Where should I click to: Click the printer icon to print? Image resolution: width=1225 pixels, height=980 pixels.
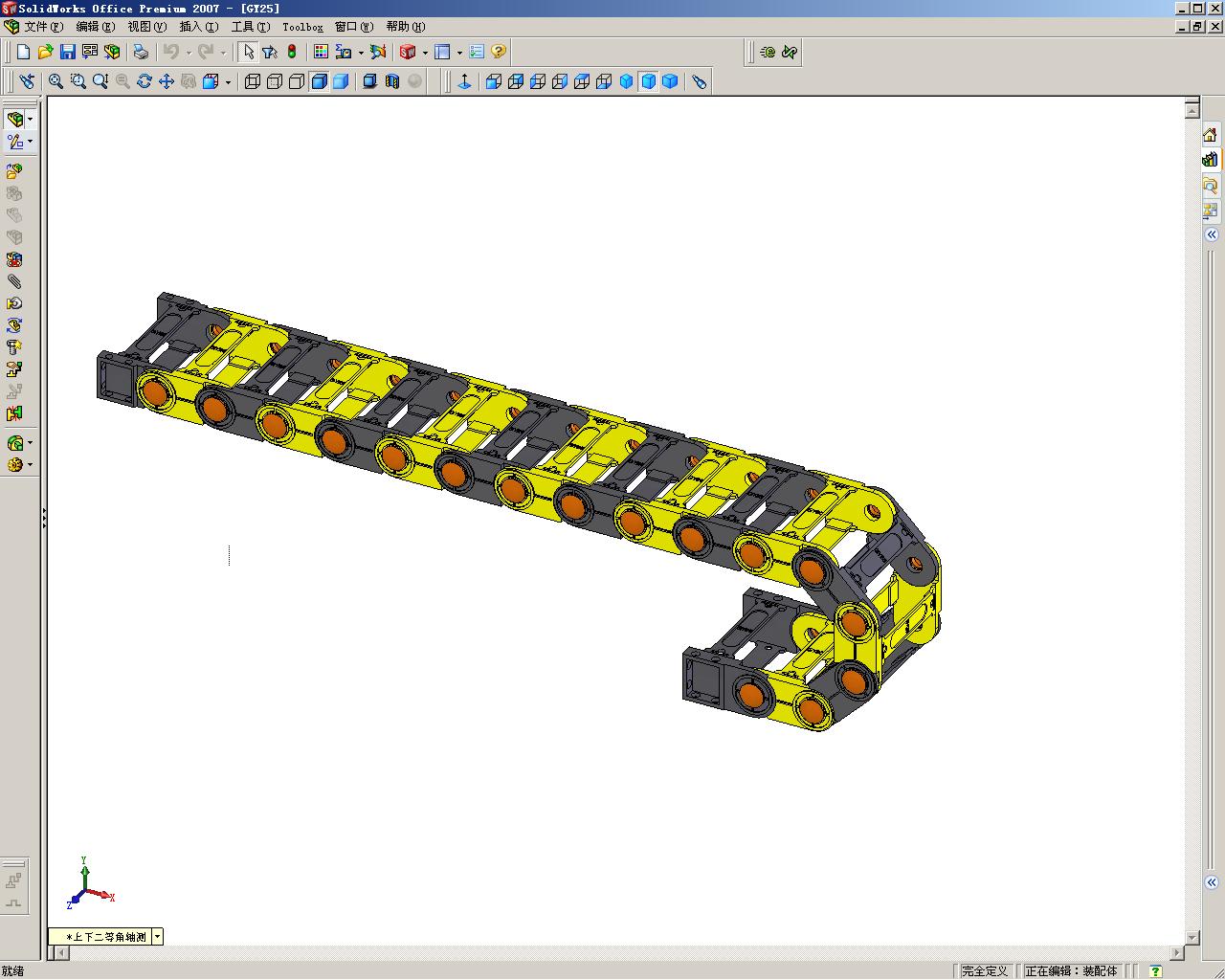click(141, 52)
